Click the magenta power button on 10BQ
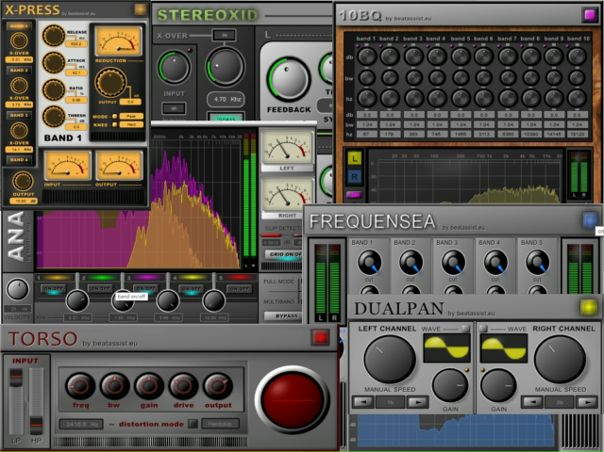 (x=589, y=14)
